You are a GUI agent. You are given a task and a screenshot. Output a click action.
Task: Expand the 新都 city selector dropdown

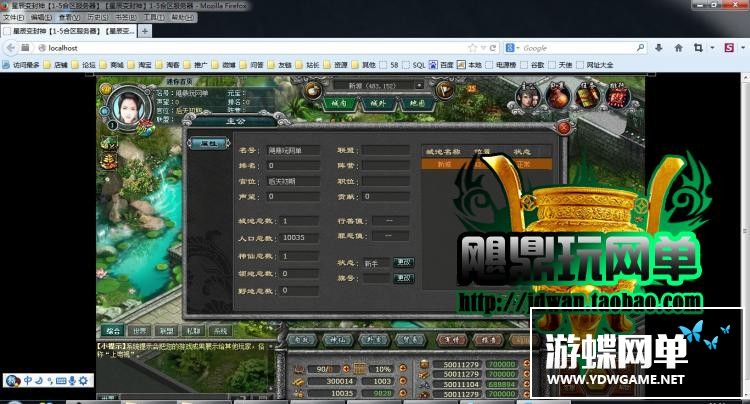419,86
